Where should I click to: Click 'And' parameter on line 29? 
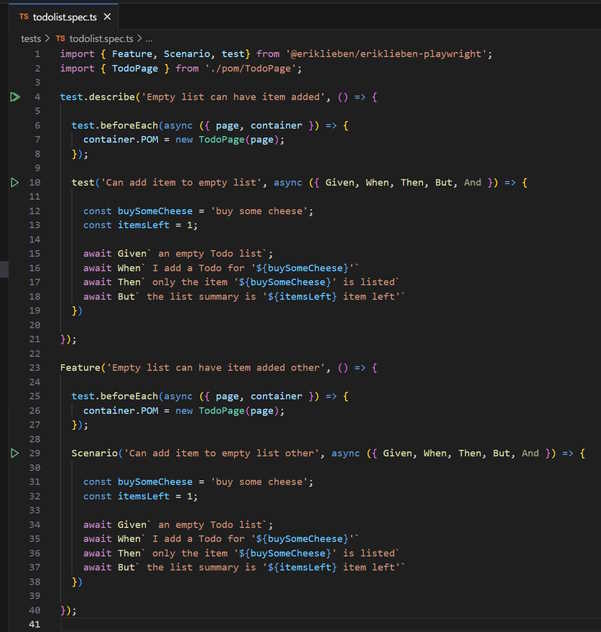pyautogui.click(x=530, y=453)
